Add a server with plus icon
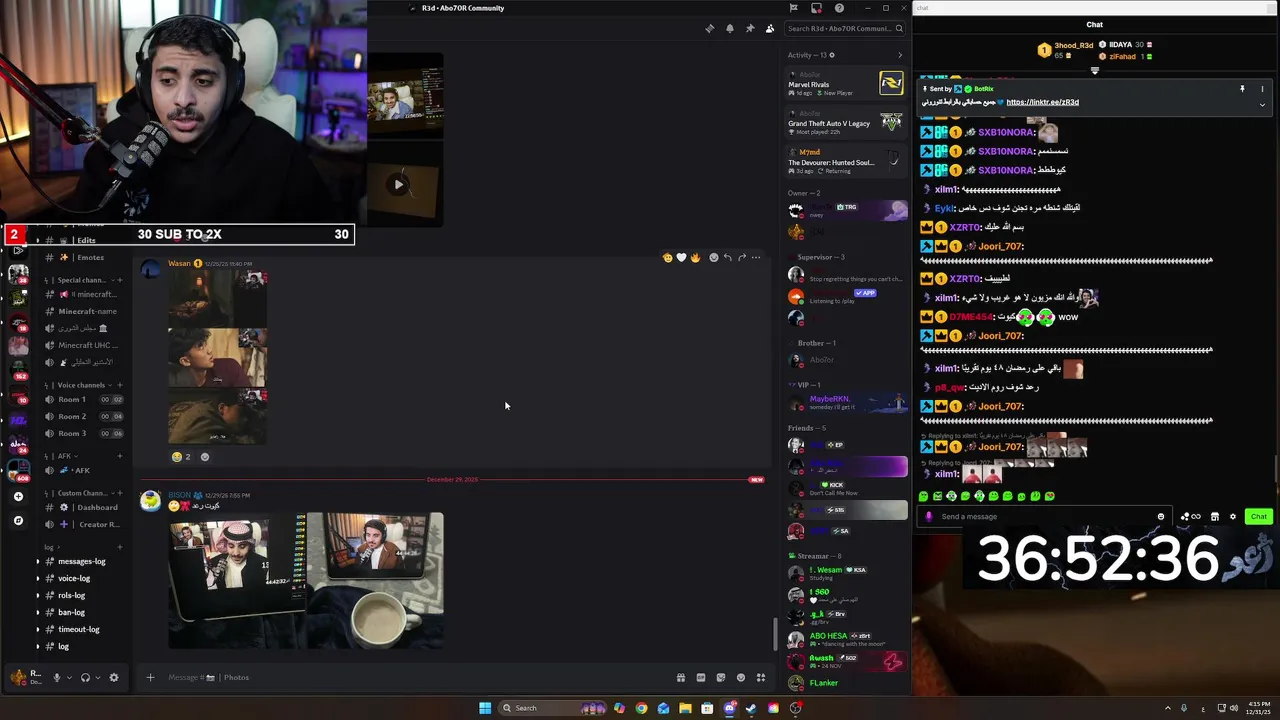Screen dimensions: 1280x720 (18, 496)
